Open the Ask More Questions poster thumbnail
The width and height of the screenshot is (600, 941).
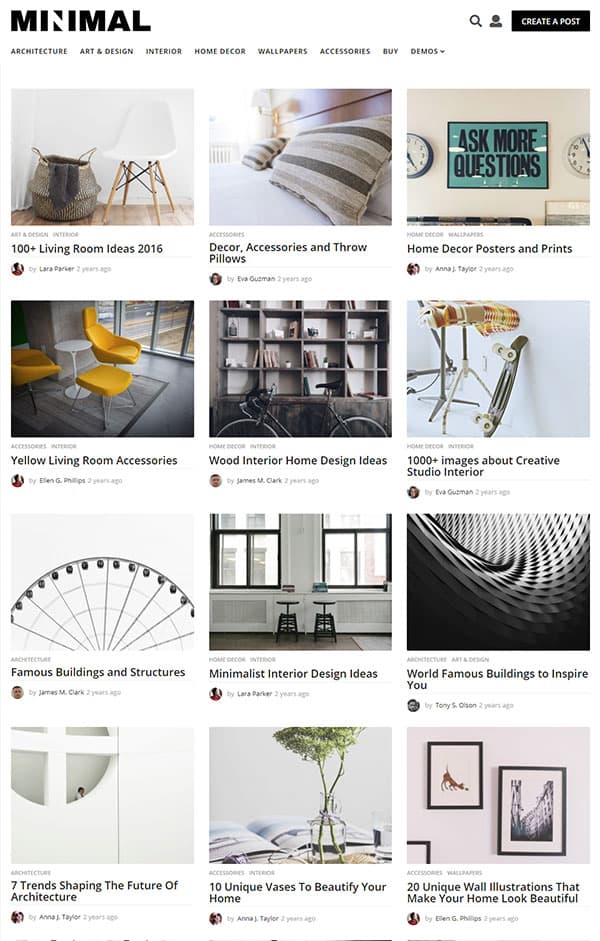pos(498,157)
